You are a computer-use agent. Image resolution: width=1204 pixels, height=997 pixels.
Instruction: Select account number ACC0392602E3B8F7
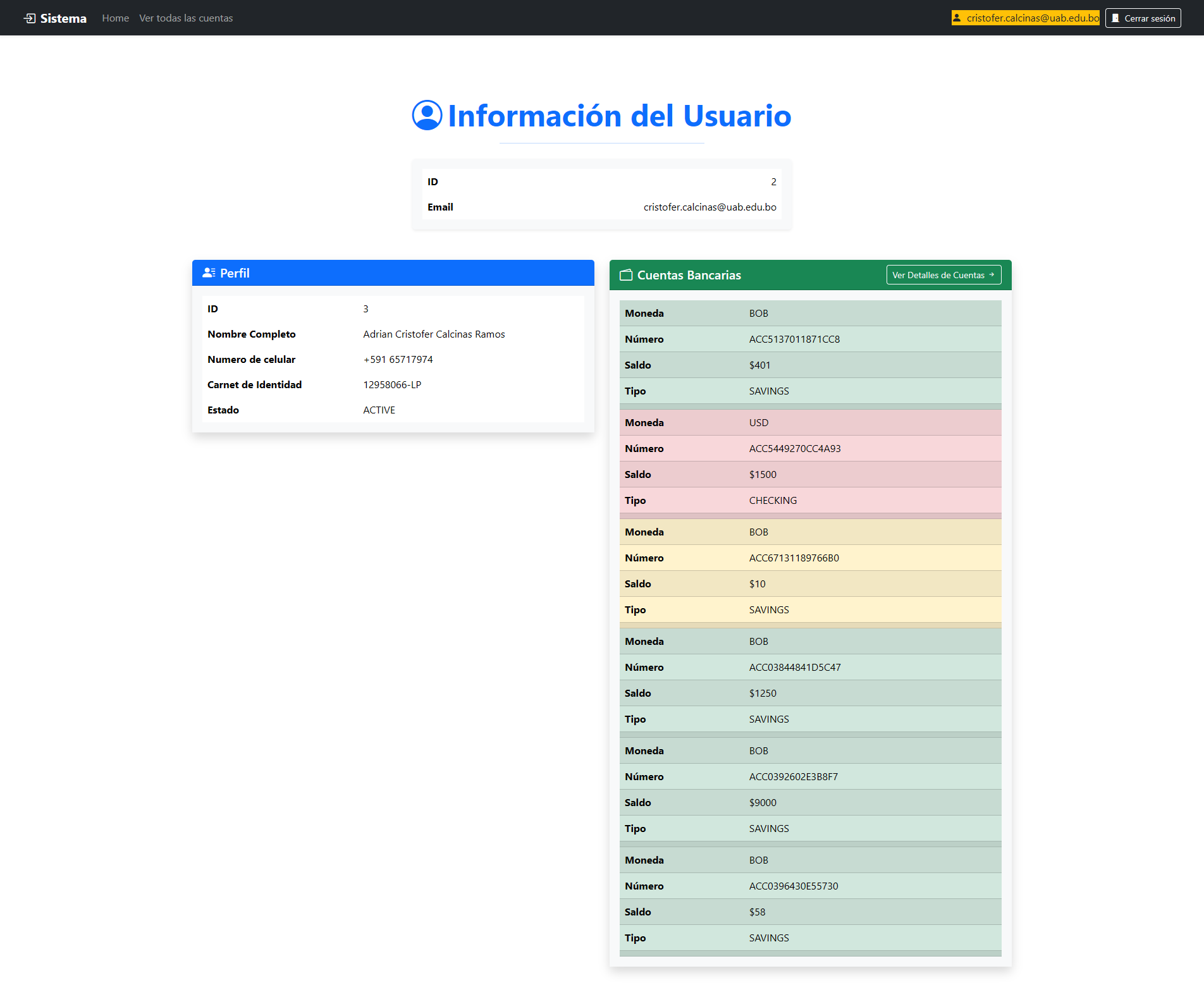coord(794,776)
